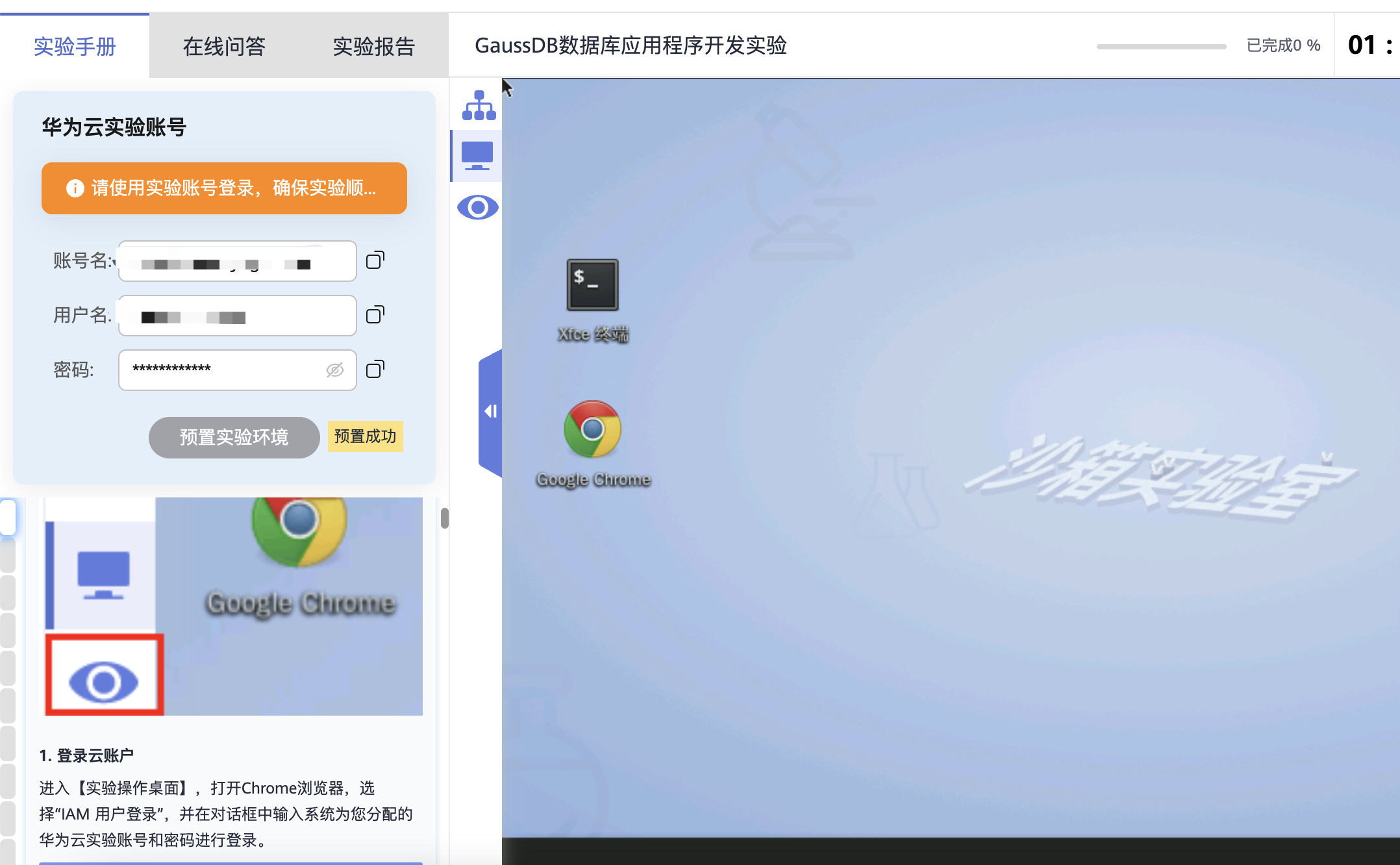Switch to the 实验报告 tab
This screenshot has width=1400, height=865.
point(373,47)
